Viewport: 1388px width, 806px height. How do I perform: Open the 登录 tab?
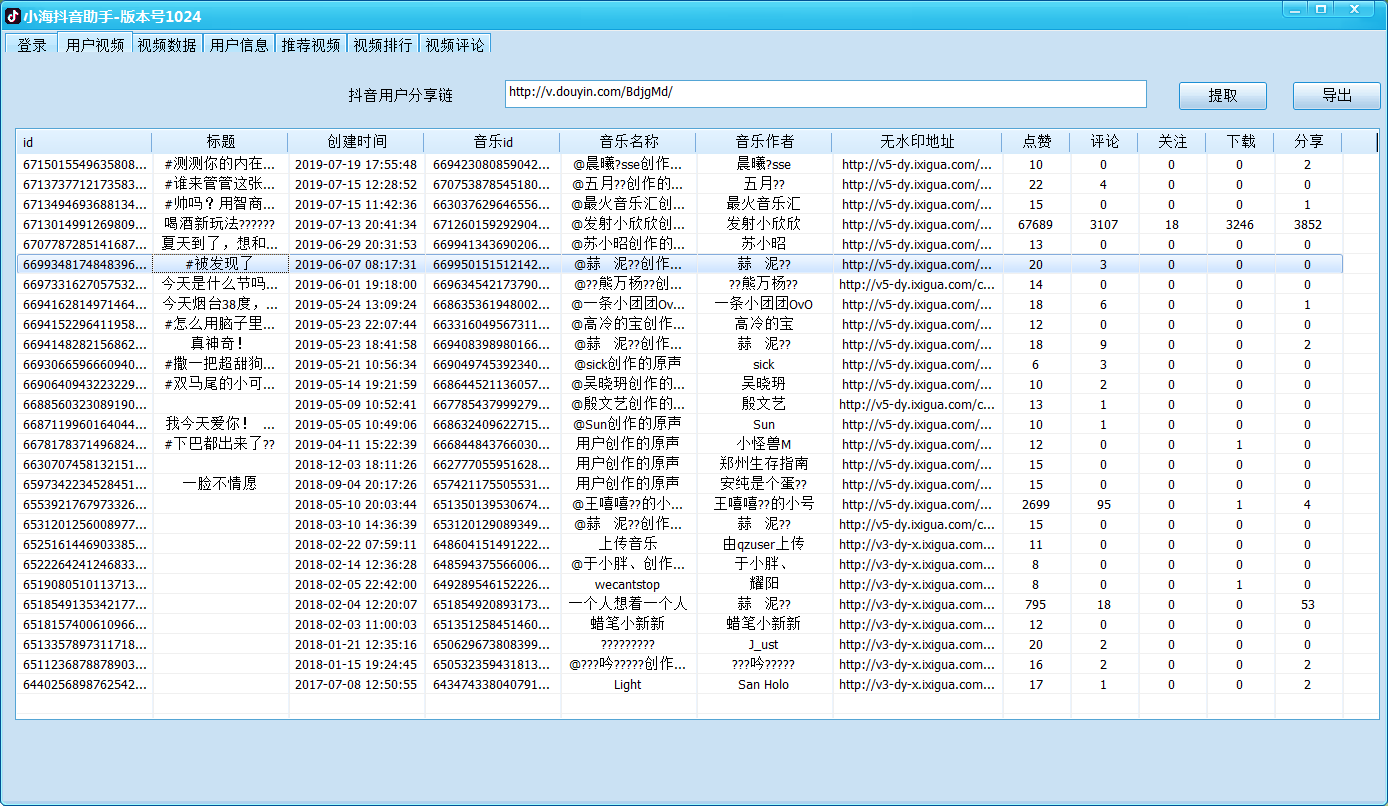click(x=32, y=45)
